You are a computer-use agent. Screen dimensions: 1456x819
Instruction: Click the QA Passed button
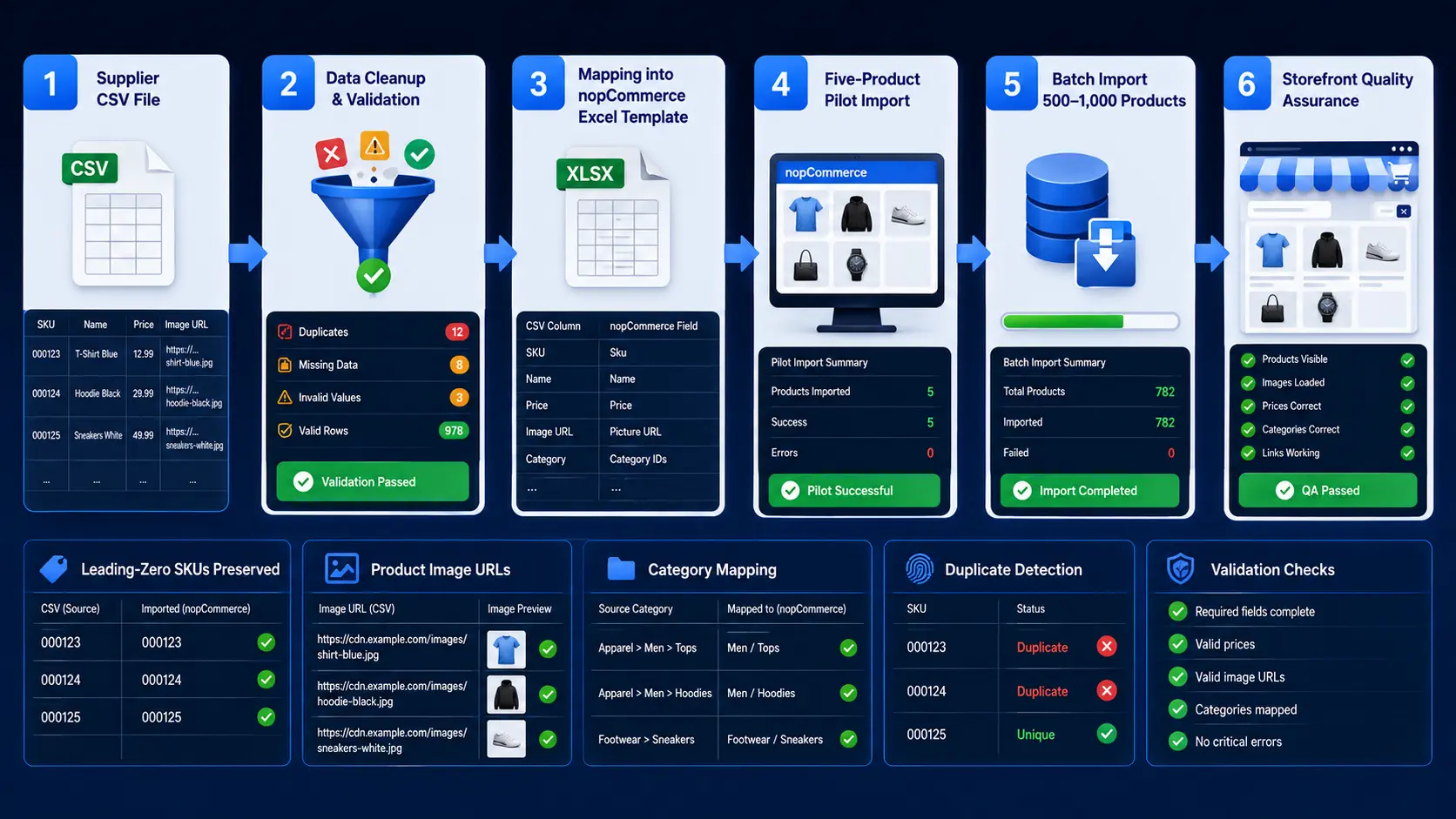[1328, 490]
